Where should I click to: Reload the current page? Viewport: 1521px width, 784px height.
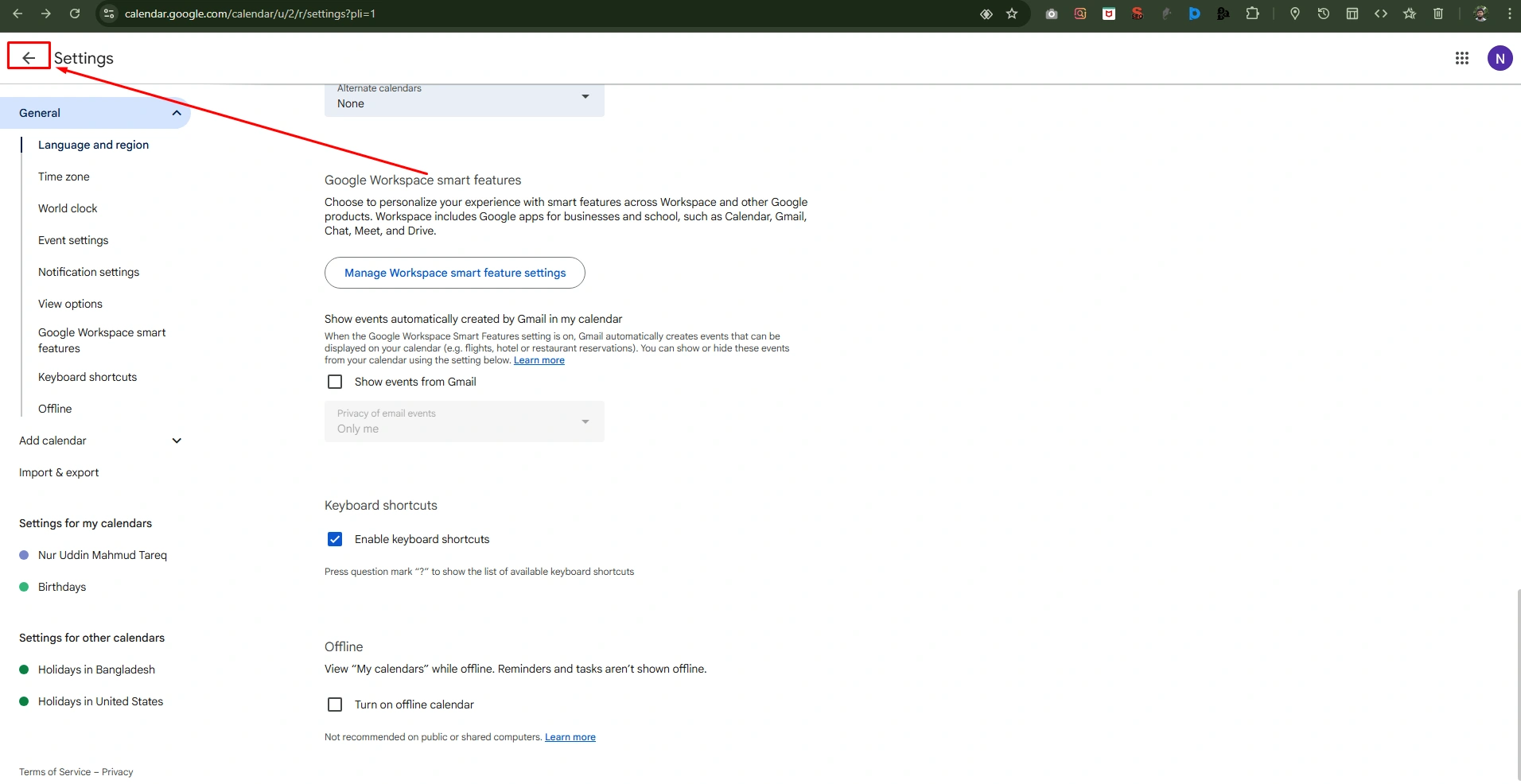75,14
